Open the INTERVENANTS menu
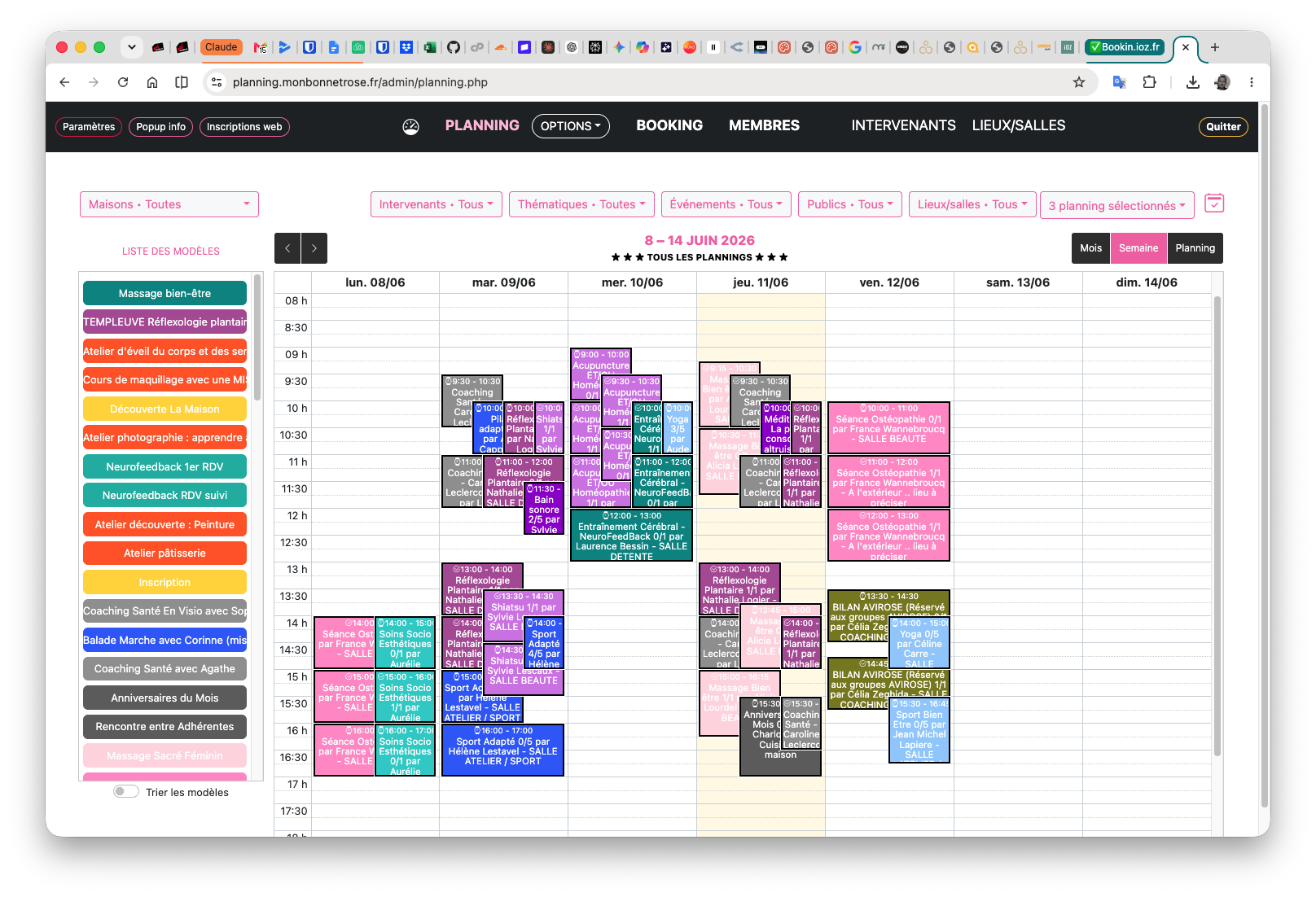 (x=903, y=125)
